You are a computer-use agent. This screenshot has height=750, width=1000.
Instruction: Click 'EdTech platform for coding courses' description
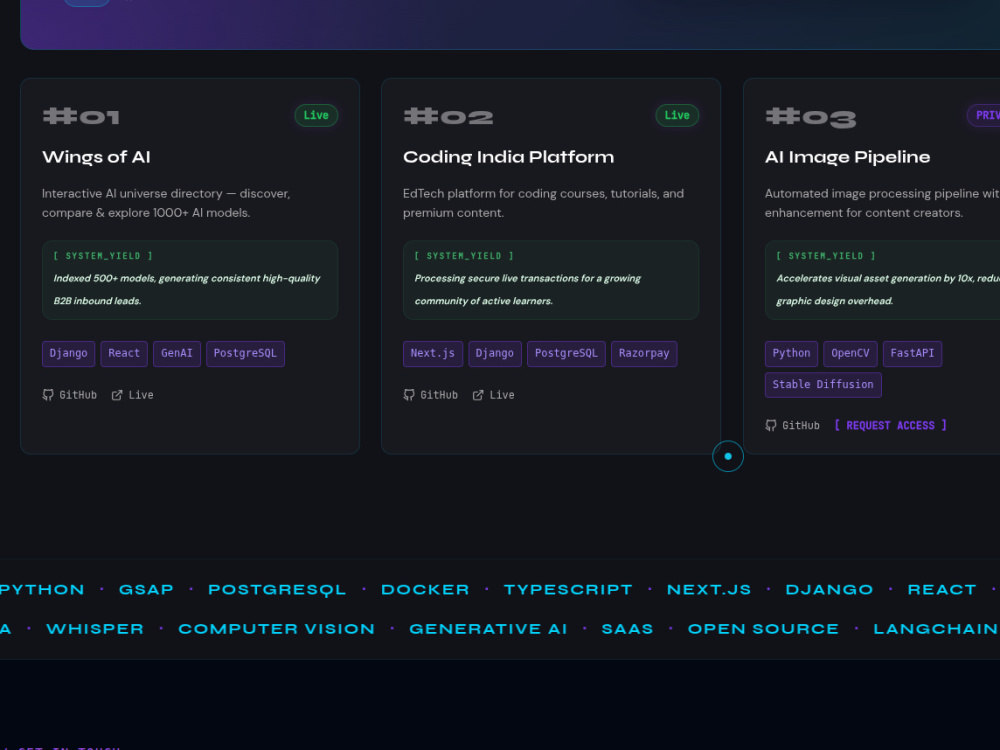pyautogui.click(x=543, y=203)
